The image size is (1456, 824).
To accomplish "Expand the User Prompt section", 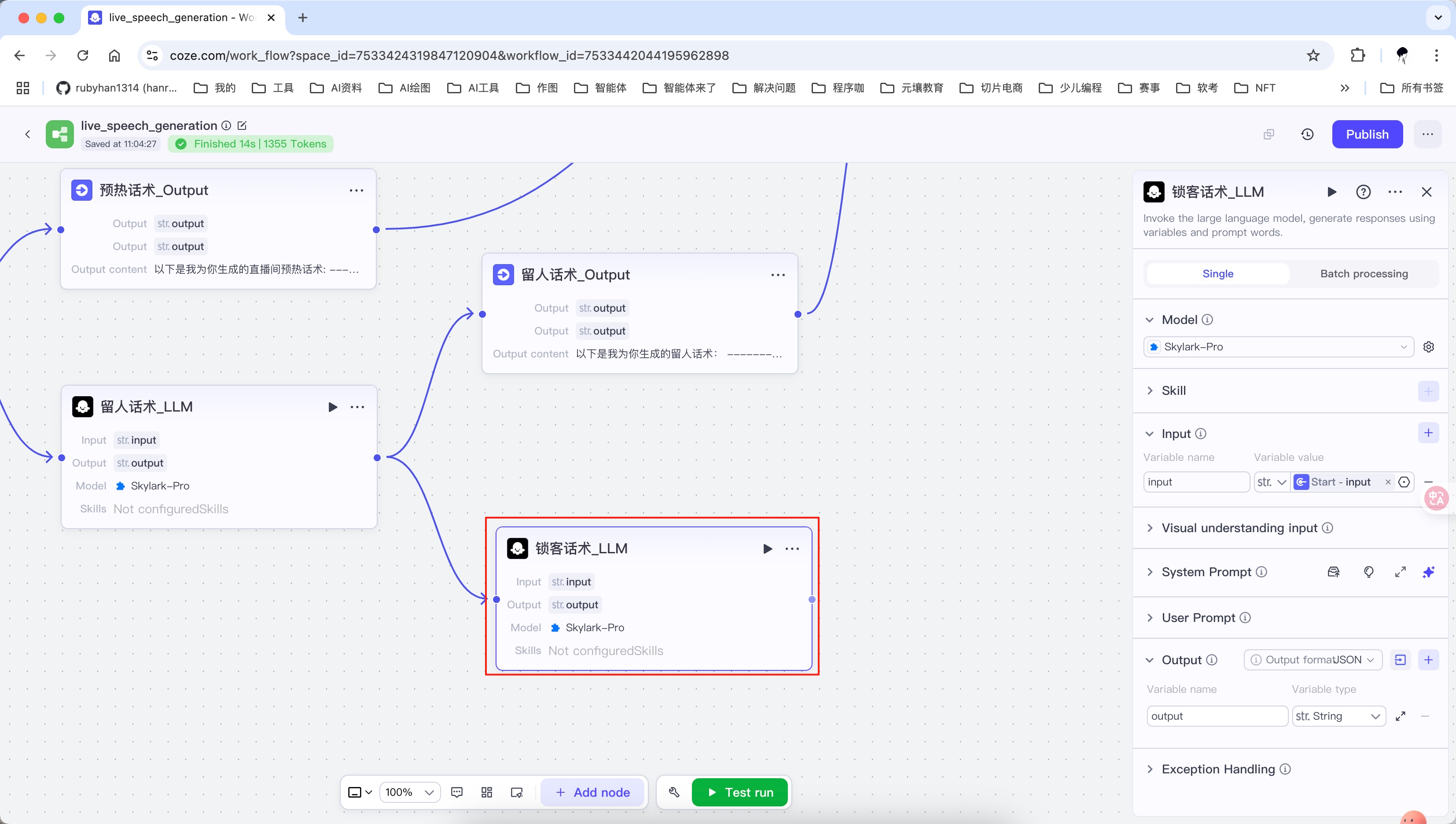I will pyautogui.click(x=1198, y=618).
